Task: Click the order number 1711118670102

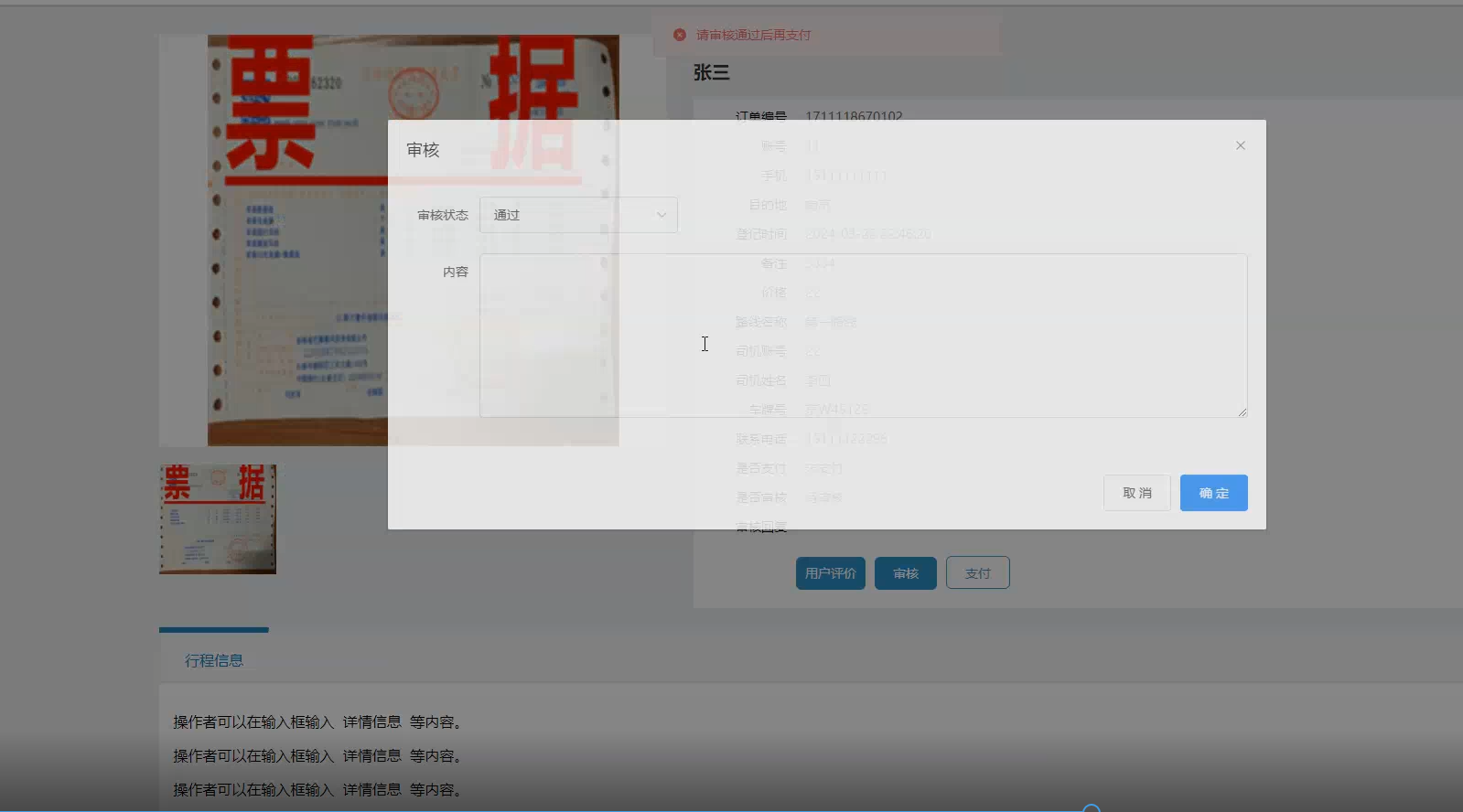Action: [854, 116]
